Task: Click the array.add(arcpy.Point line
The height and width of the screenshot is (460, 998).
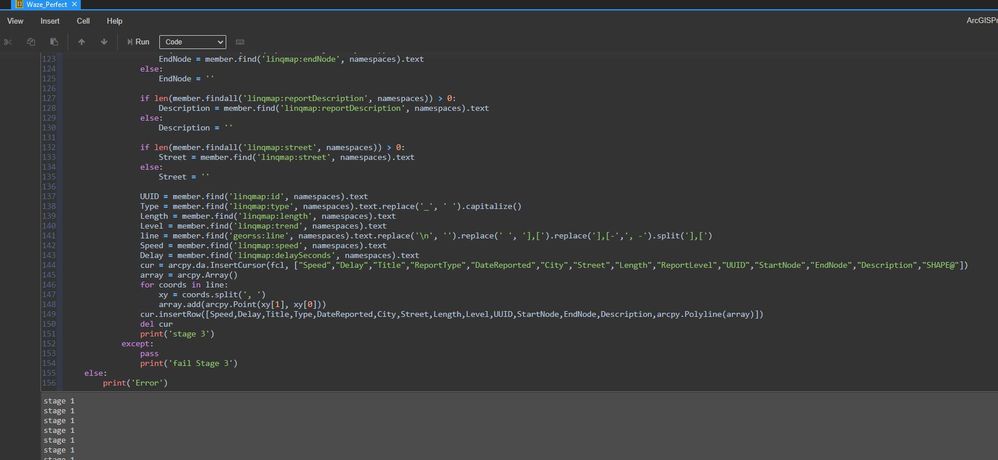Action: pos(242,305)
